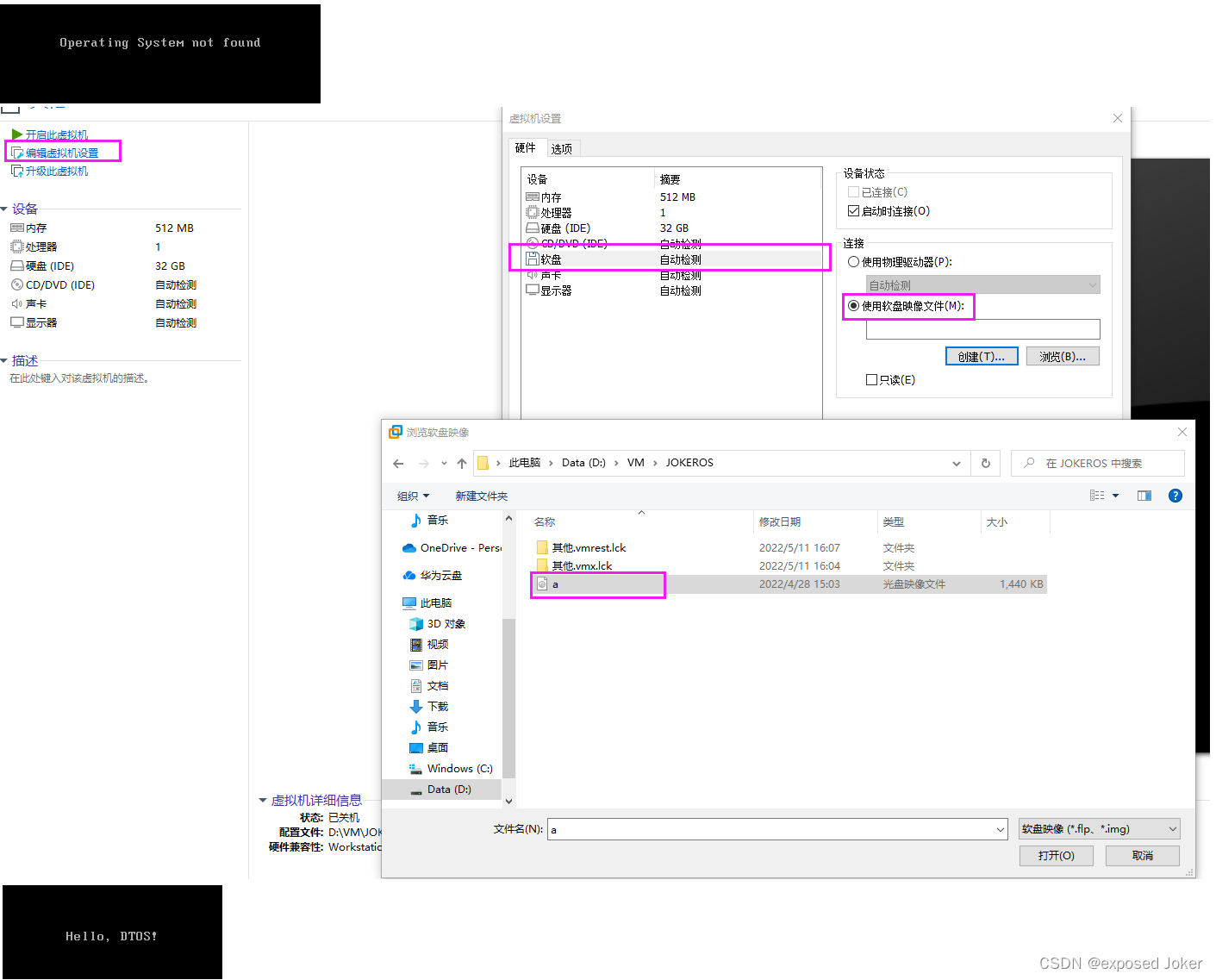Click the floppy image file path field

pyautogui.click(x=982, y=329)
